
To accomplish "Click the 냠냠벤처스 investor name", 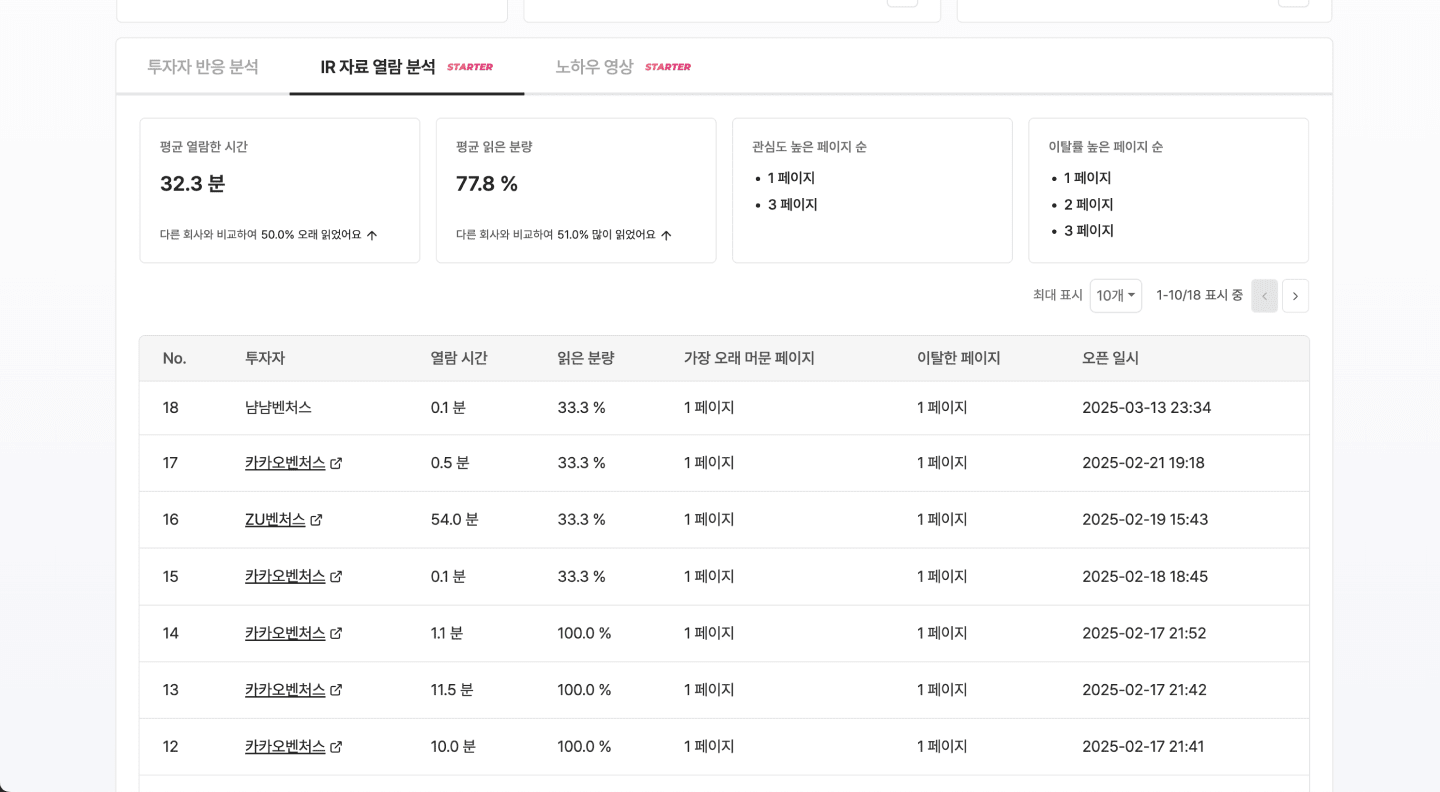I will click(x=278, y=407).
